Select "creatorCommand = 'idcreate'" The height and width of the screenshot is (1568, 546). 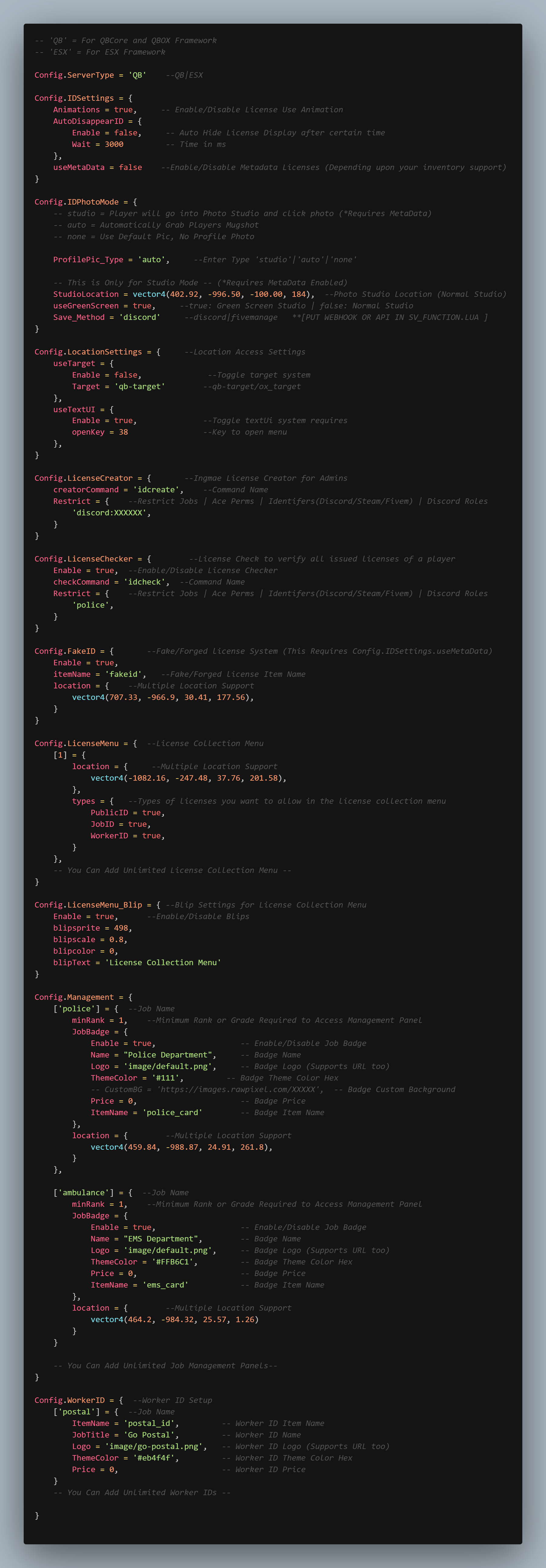pos(116,490)
